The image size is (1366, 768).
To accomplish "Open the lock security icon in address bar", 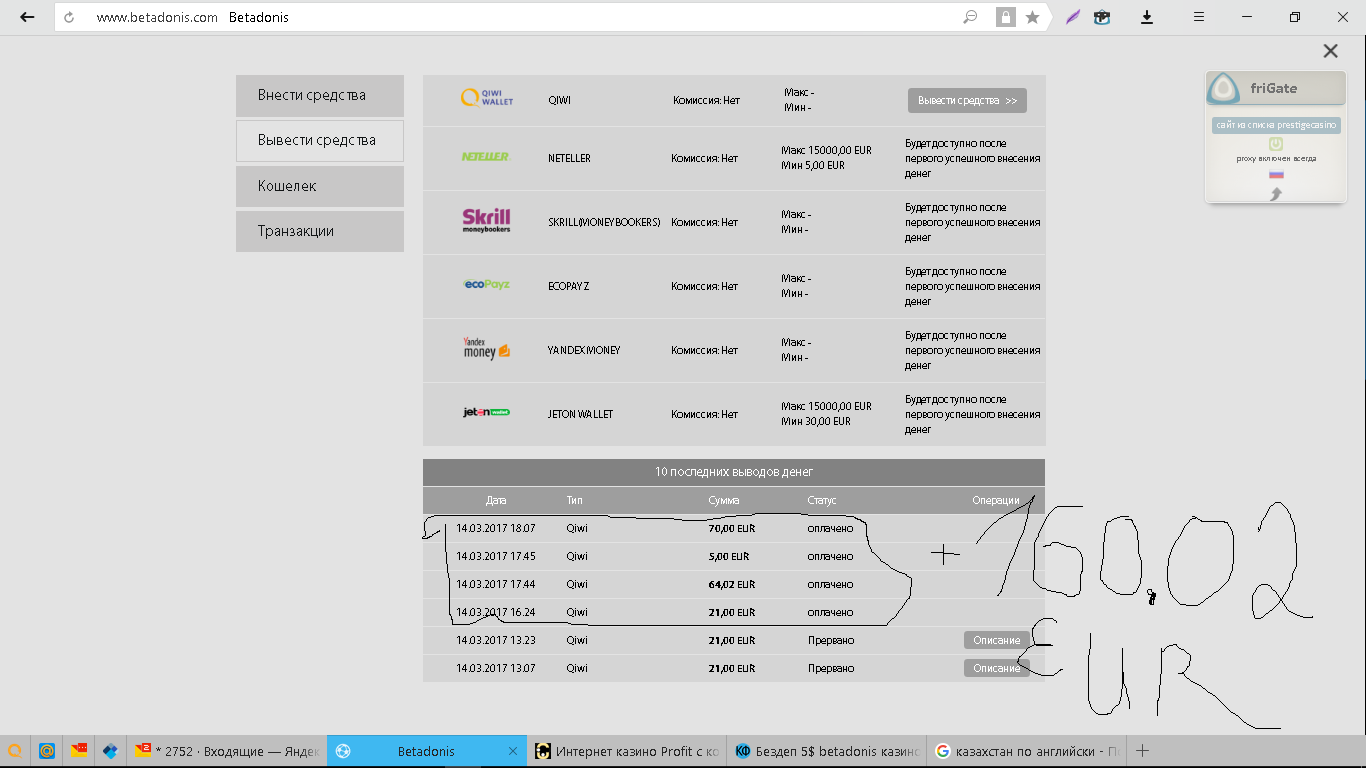I will coord(1005,17).
